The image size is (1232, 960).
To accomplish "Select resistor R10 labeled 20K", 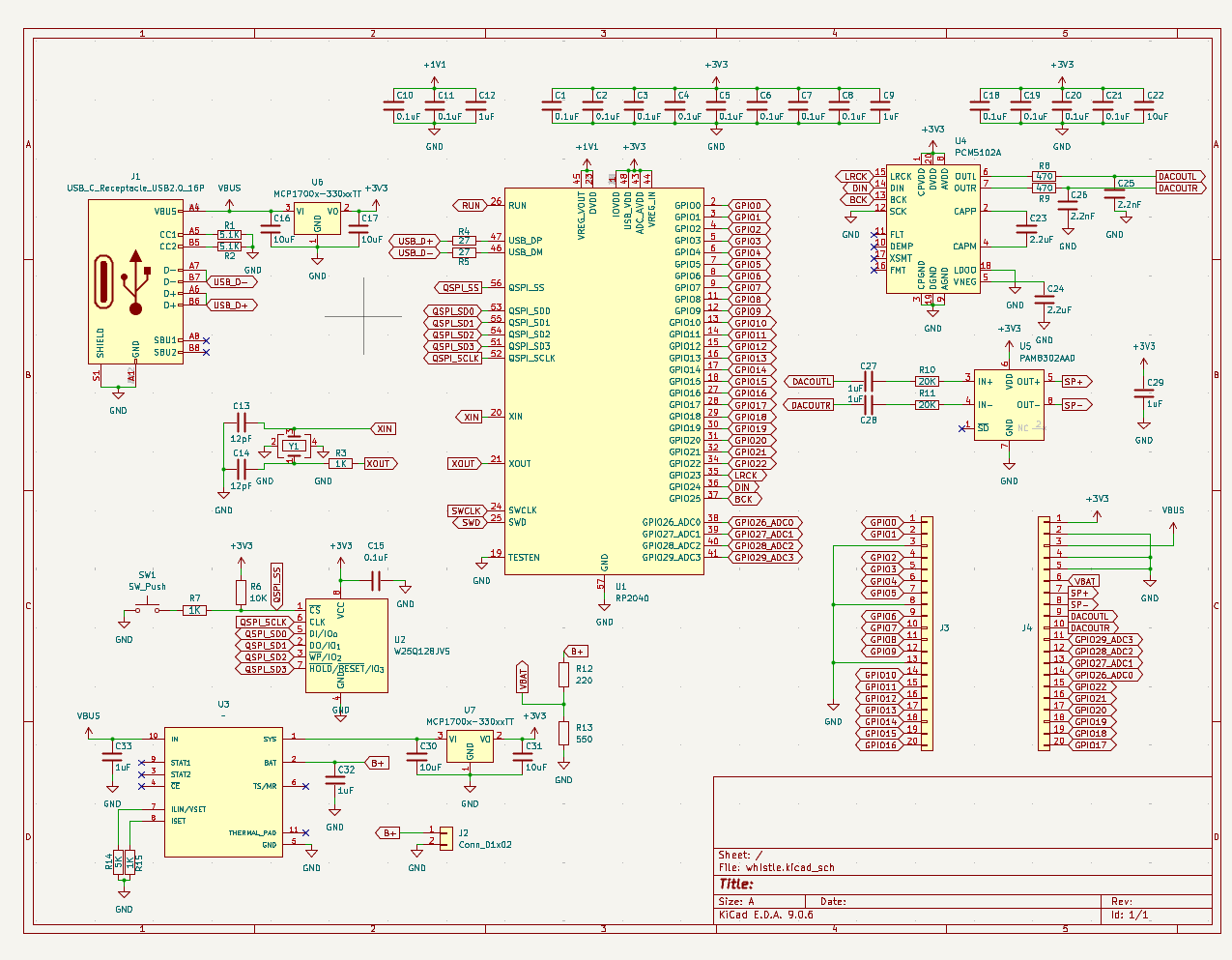I will click(927, 382).
